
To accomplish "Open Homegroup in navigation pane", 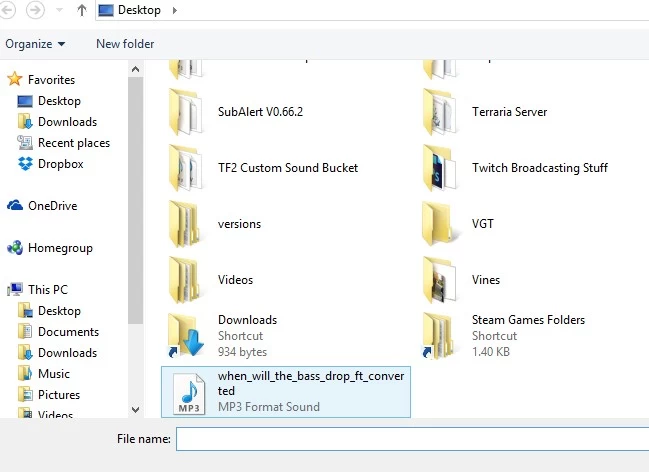I will click(x=60, y=248).
